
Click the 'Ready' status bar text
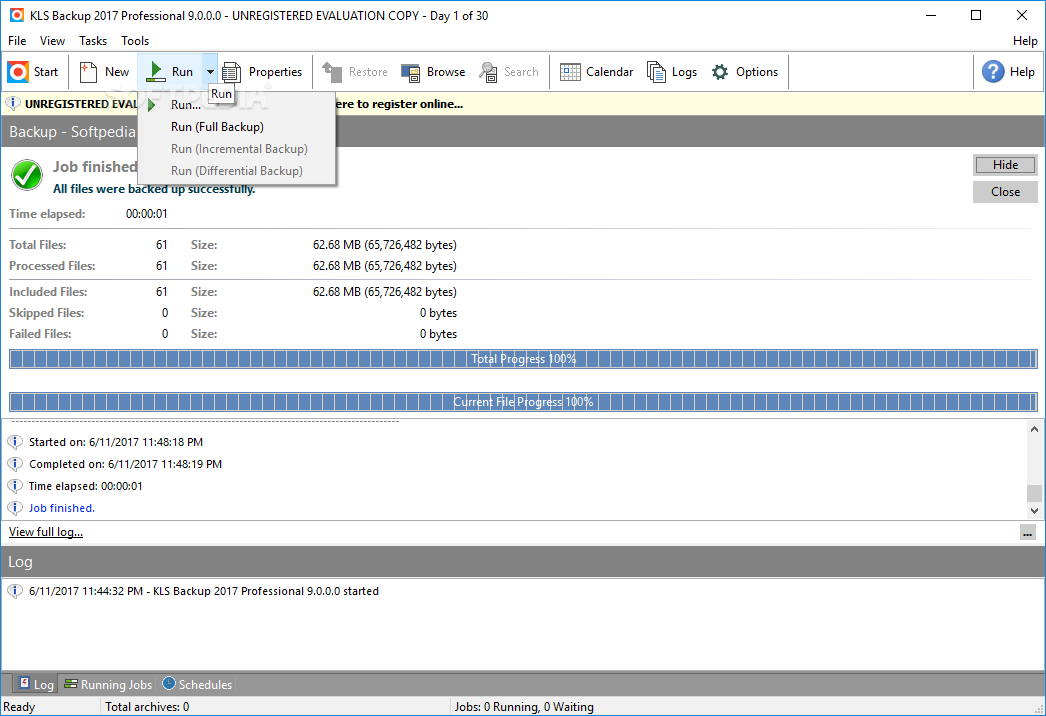click(19, 707)
